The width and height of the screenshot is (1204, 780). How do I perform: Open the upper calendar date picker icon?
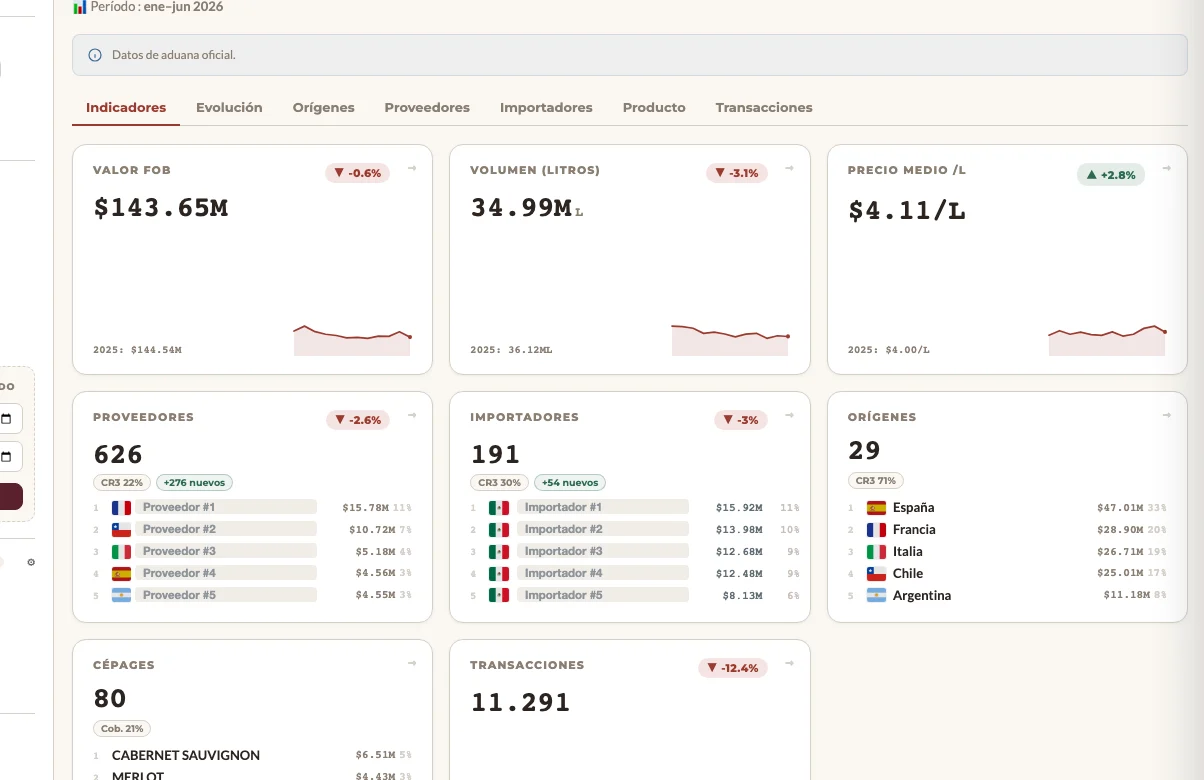pos(6,419)
